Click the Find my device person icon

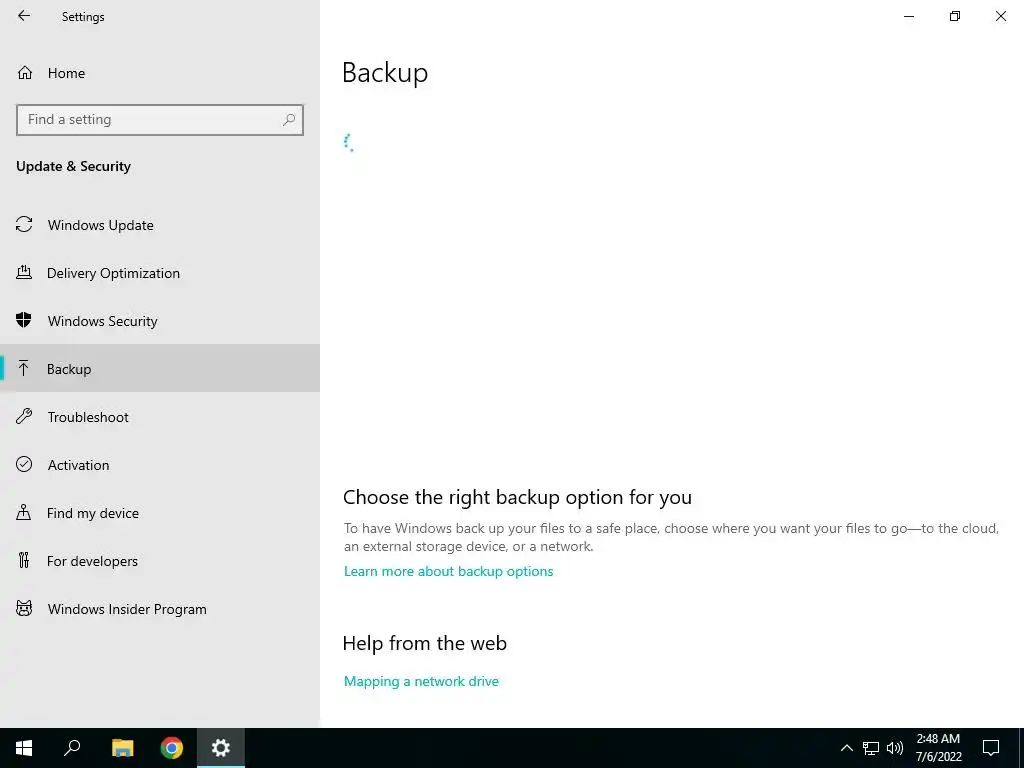[x=24, y=512]
